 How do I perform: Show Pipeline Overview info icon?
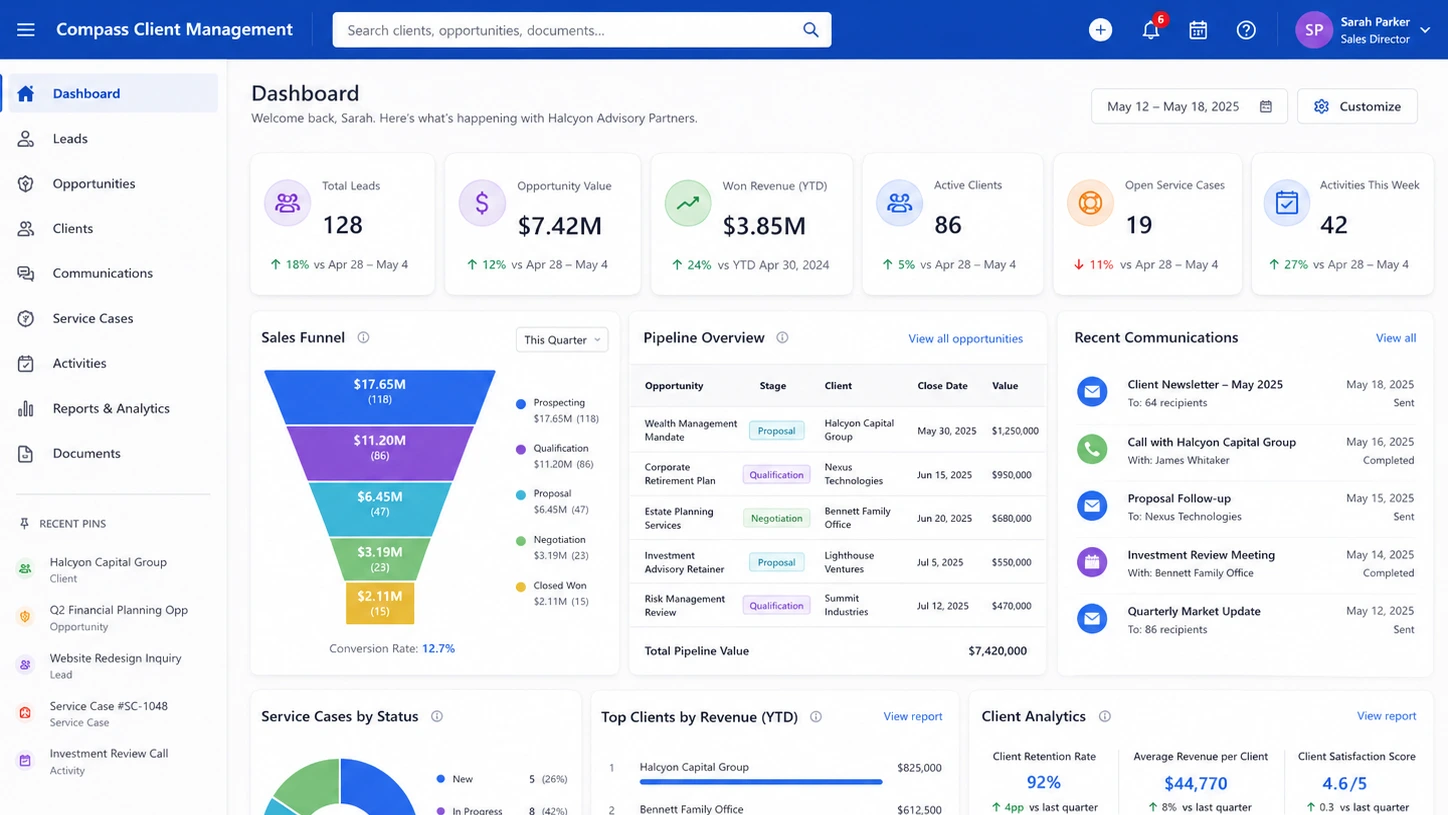click(x=782, y=338)
